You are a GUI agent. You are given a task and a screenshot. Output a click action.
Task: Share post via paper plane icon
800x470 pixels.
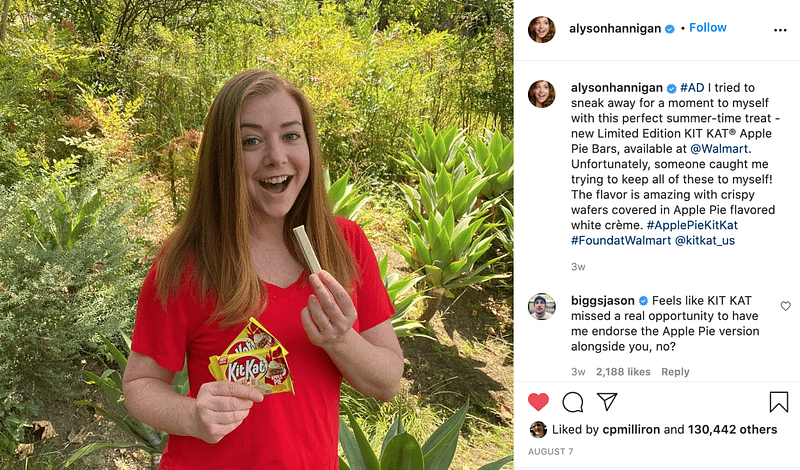click(607, 402)
